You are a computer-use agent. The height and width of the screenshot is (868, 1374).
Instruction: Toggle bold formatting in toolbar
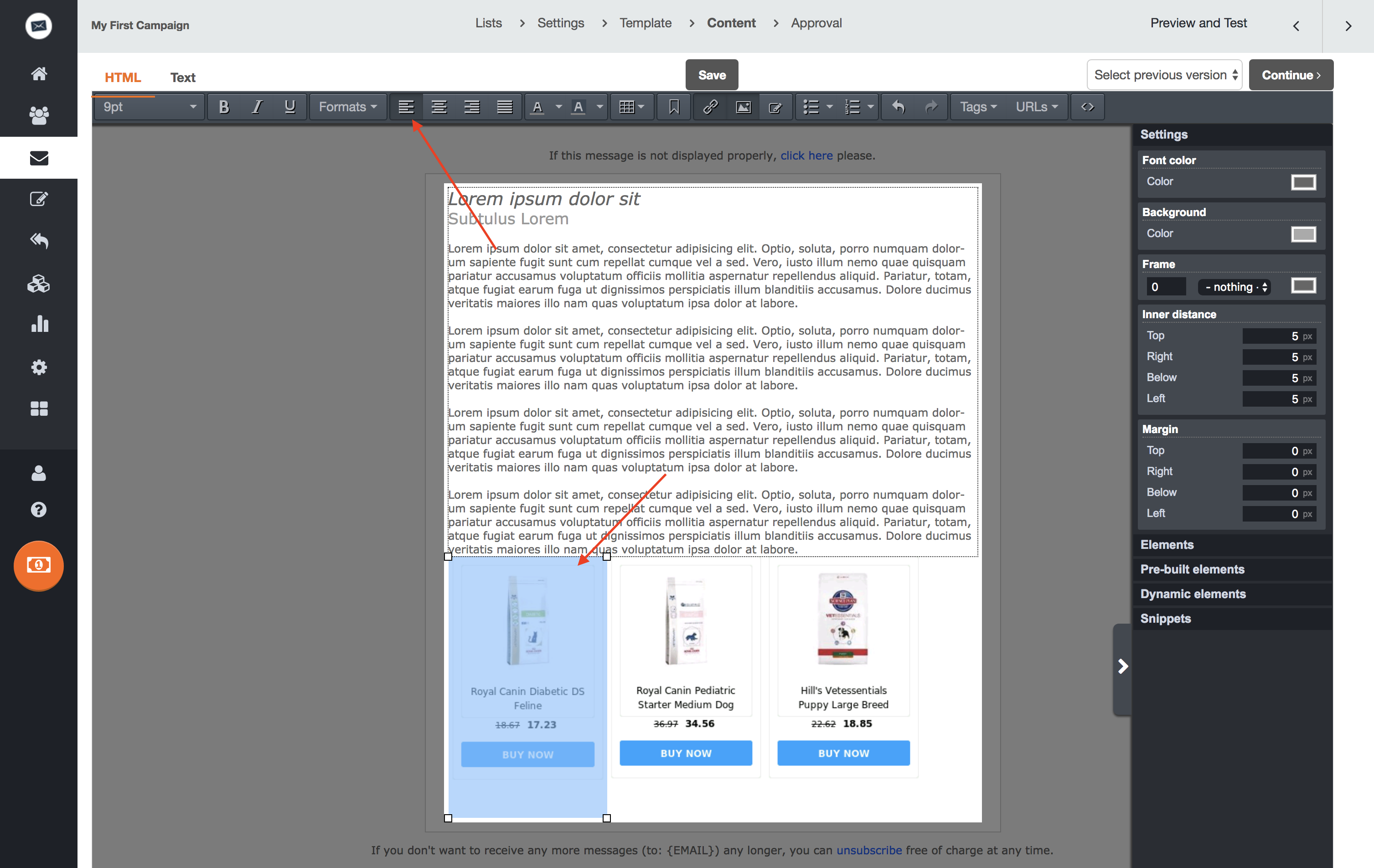click(224, 107)
